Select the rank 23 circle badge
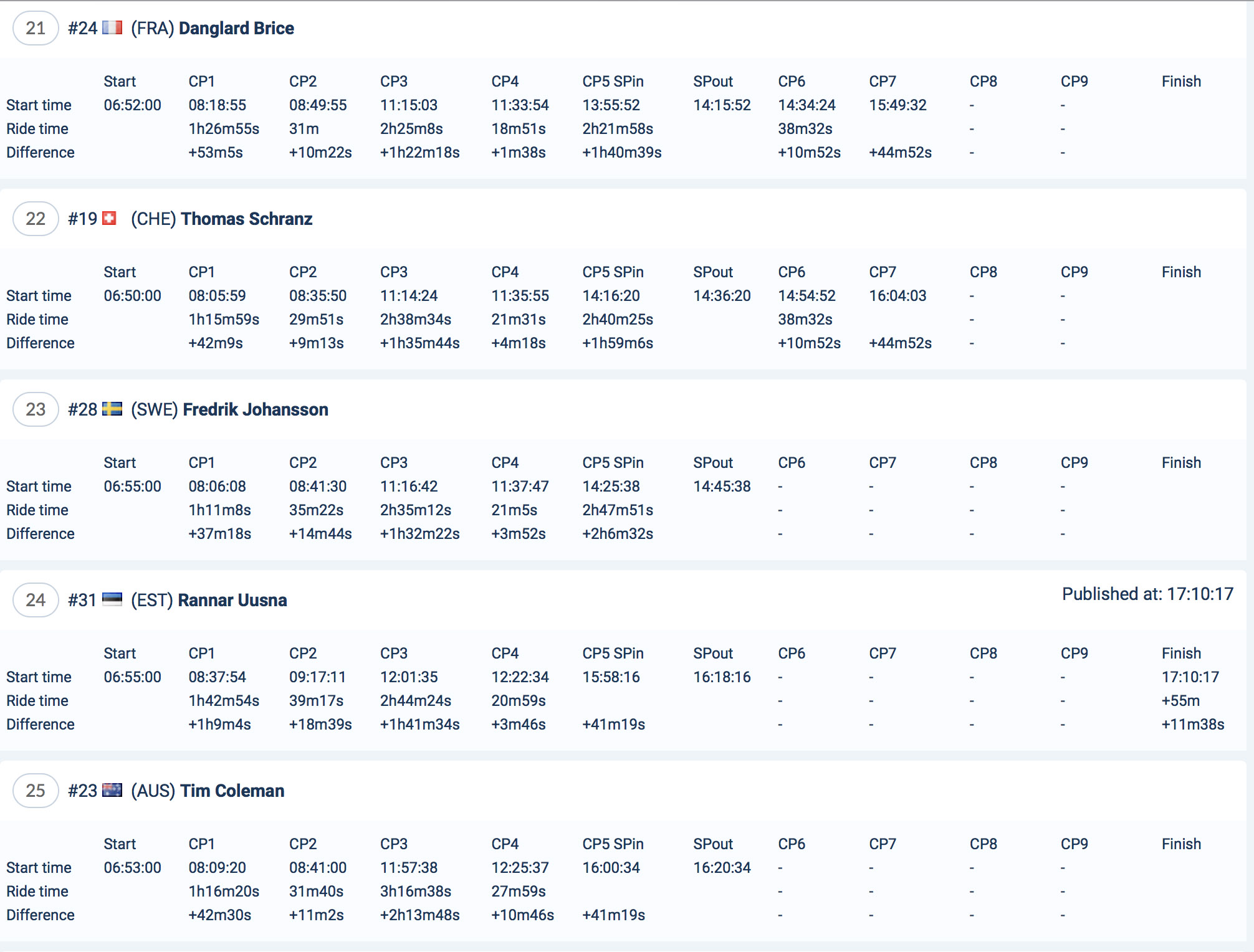The image size is (1254, 952). (36, 409)
